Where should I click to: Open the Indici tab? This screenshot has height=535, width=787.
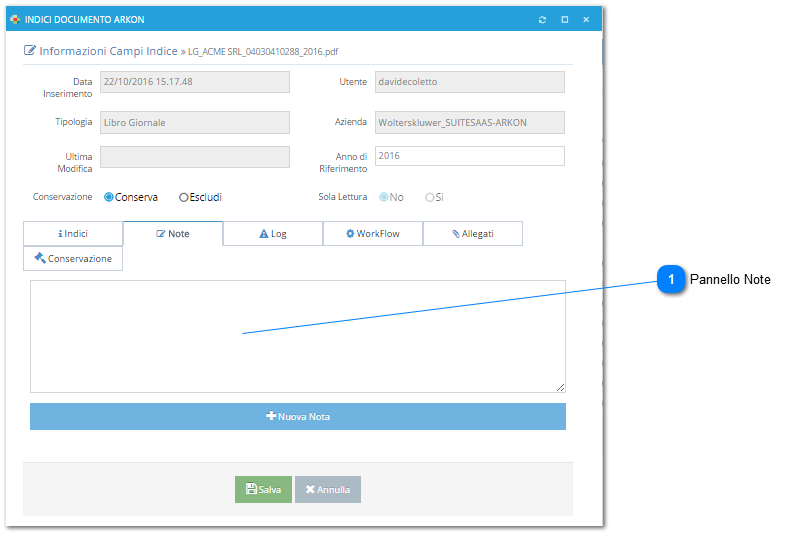(73, 233)
